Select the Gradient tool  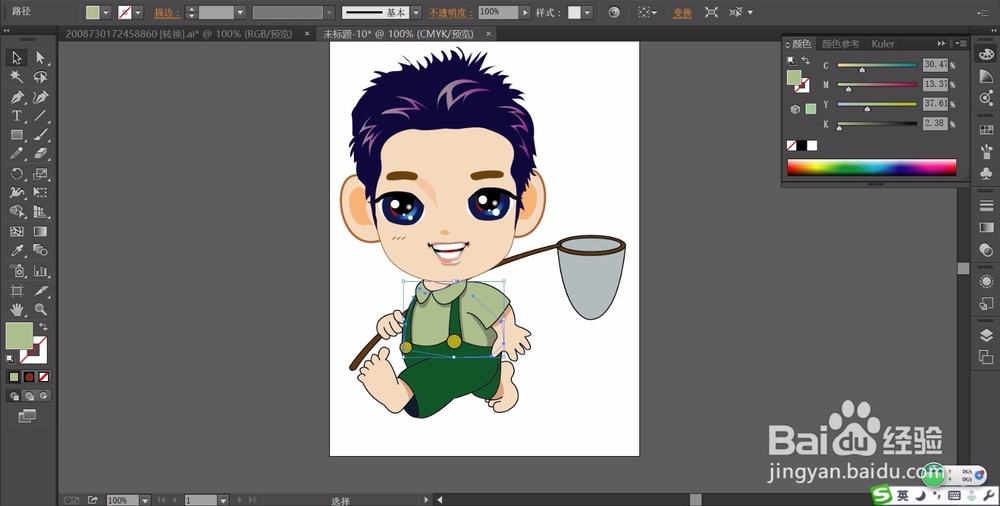[x=41, y=231]
